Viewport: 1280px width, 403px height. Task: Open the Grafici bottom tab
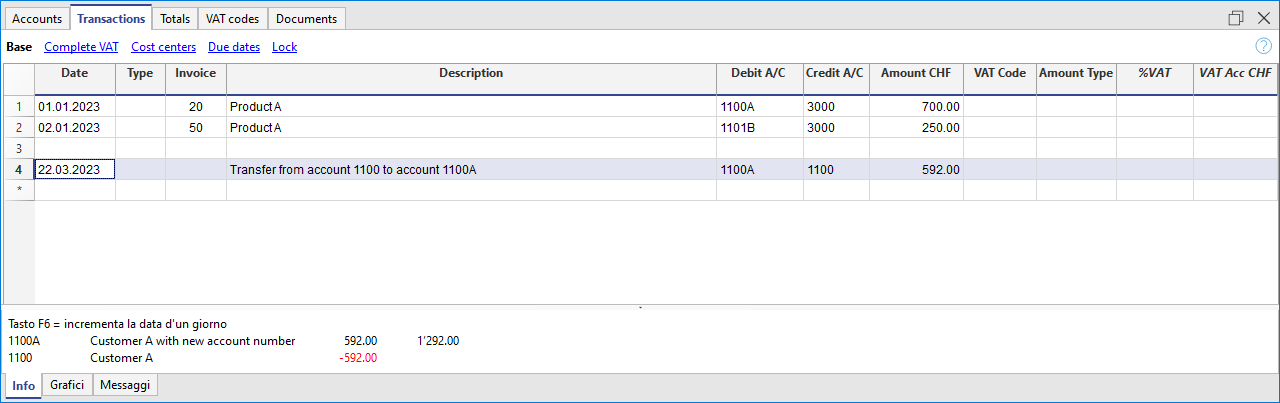click(69, 385)
